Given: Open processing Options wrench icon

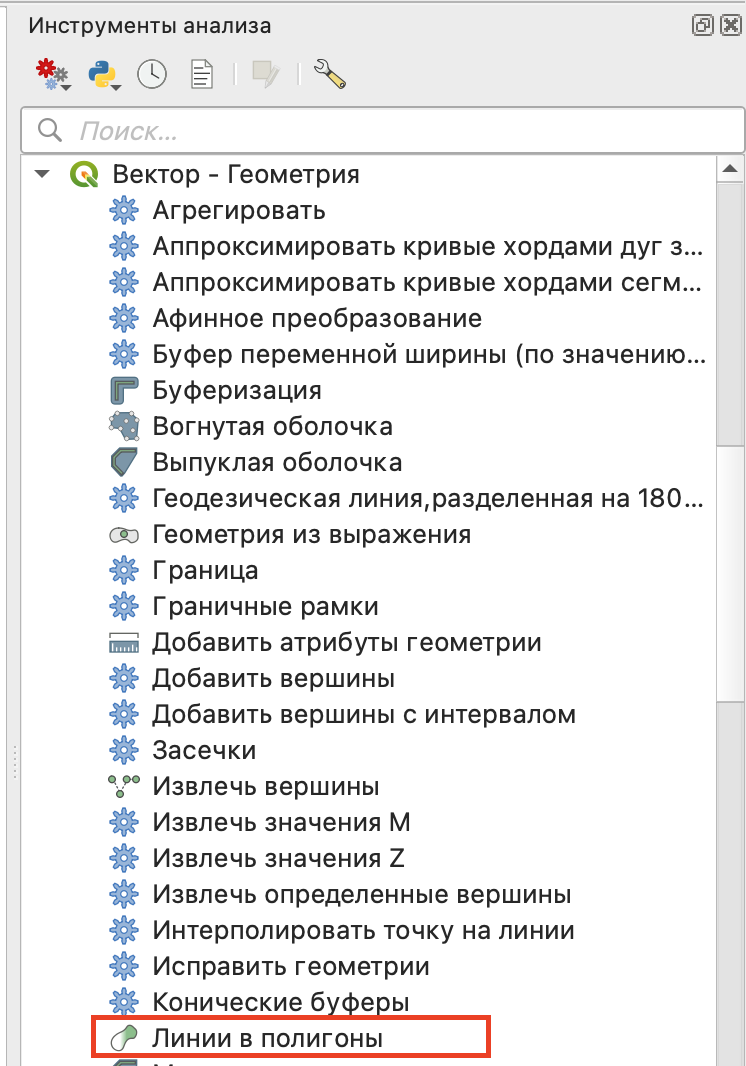Looking at the screenshot, I should point(329,74).
